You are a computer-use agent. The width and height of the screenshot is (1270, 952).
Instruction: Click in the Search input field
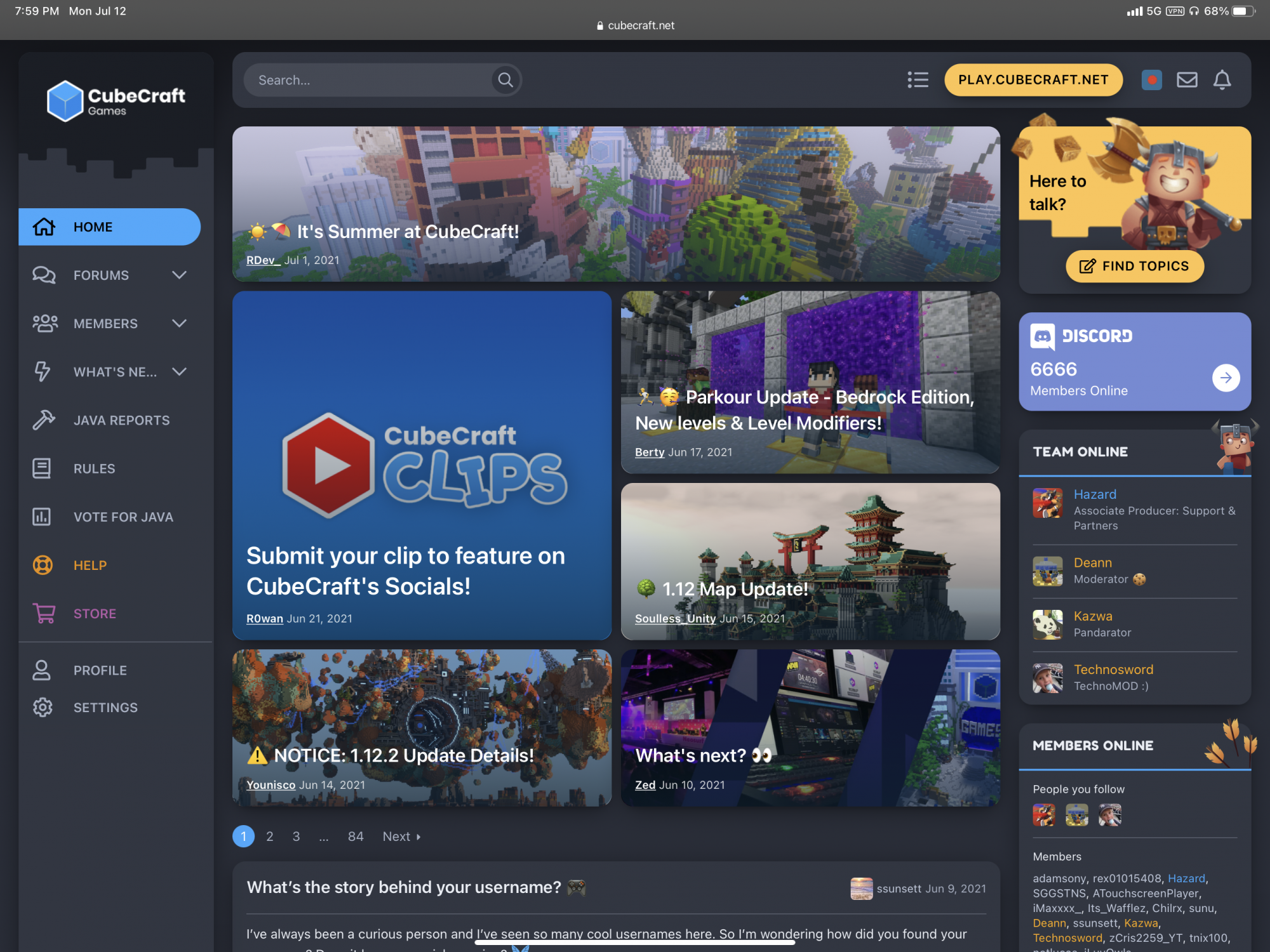(368, 80)
